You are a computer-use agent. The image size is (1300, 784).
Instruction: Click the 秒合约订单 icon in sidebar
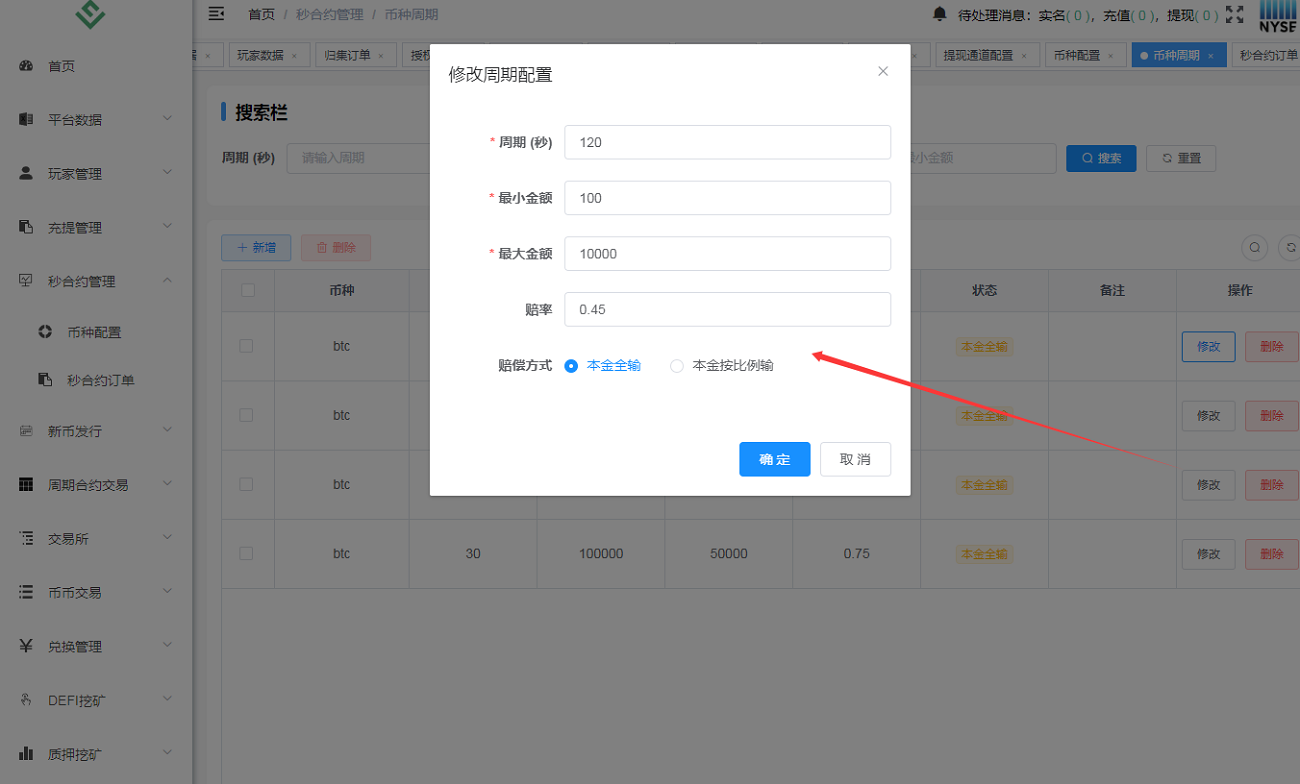point(45,380)
